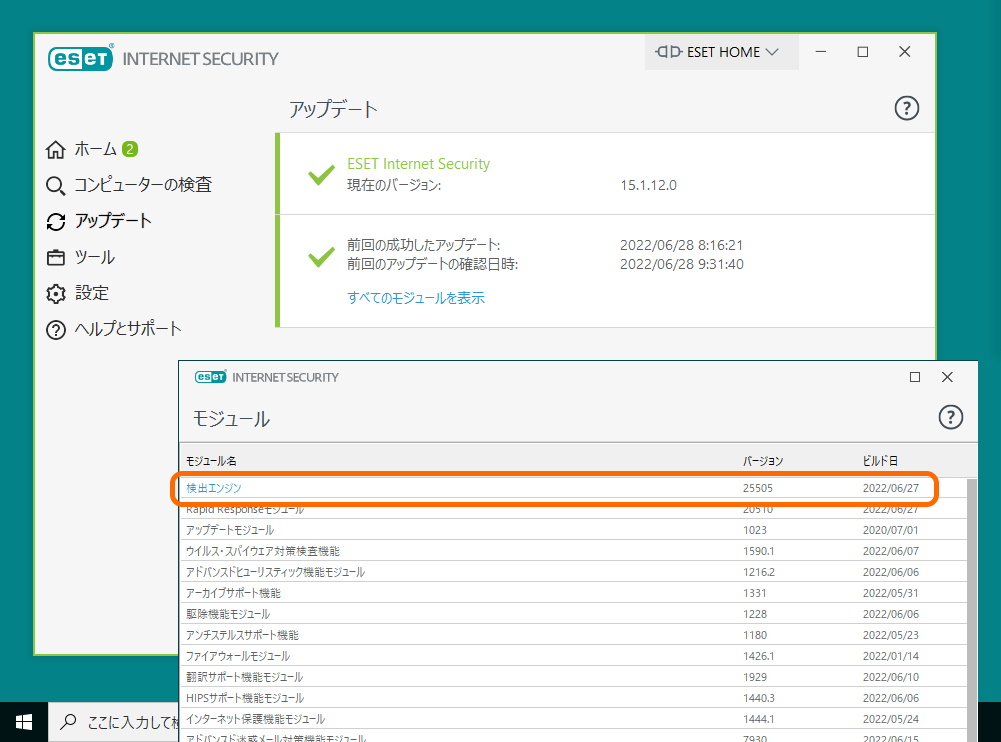Click the アップデート refresh icon
This screenshot has width=1001, height=742.
55,221
